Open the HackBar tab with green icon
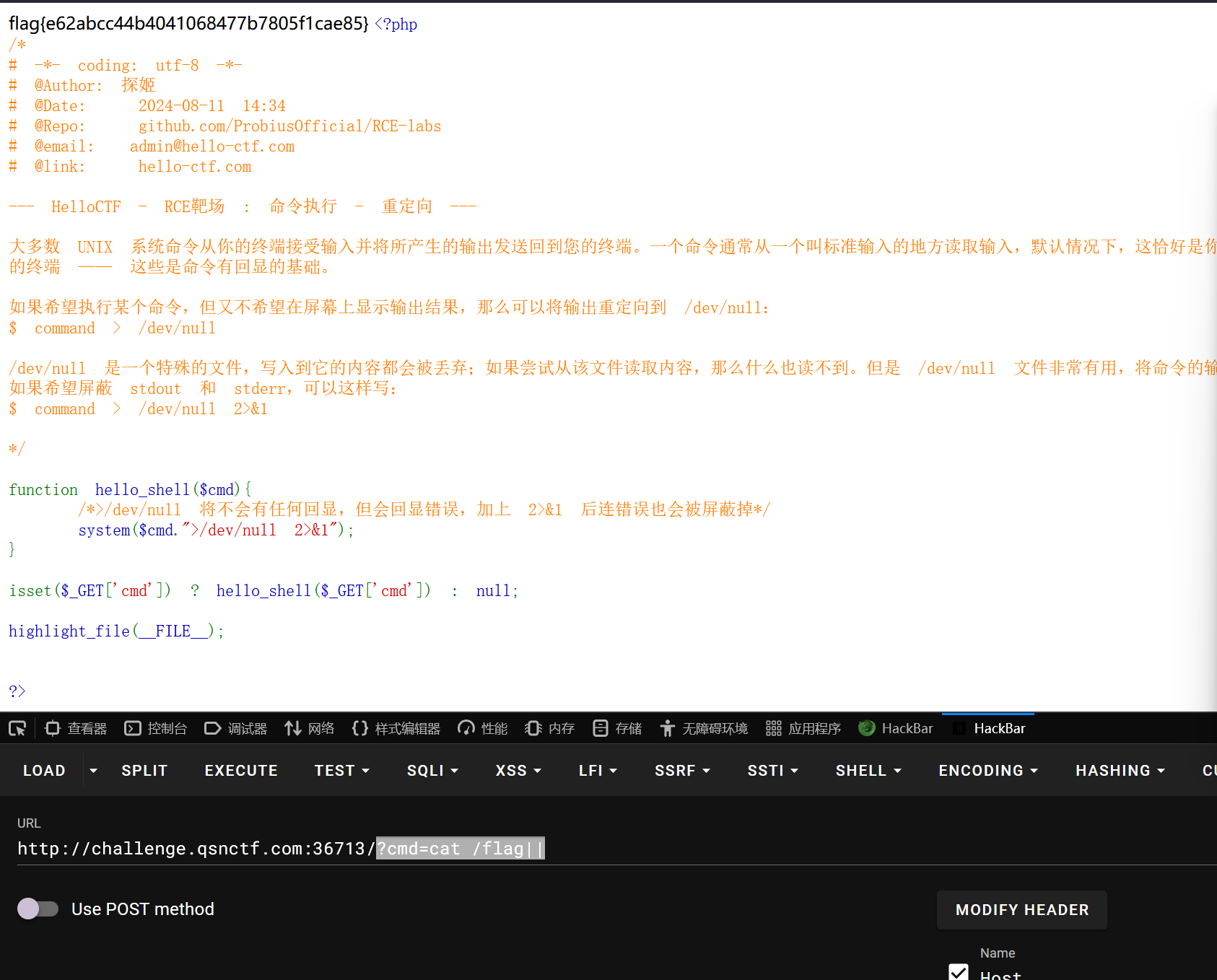This screenshot has width=1217, height=980. pyautogui.click(x=895, y=728)
